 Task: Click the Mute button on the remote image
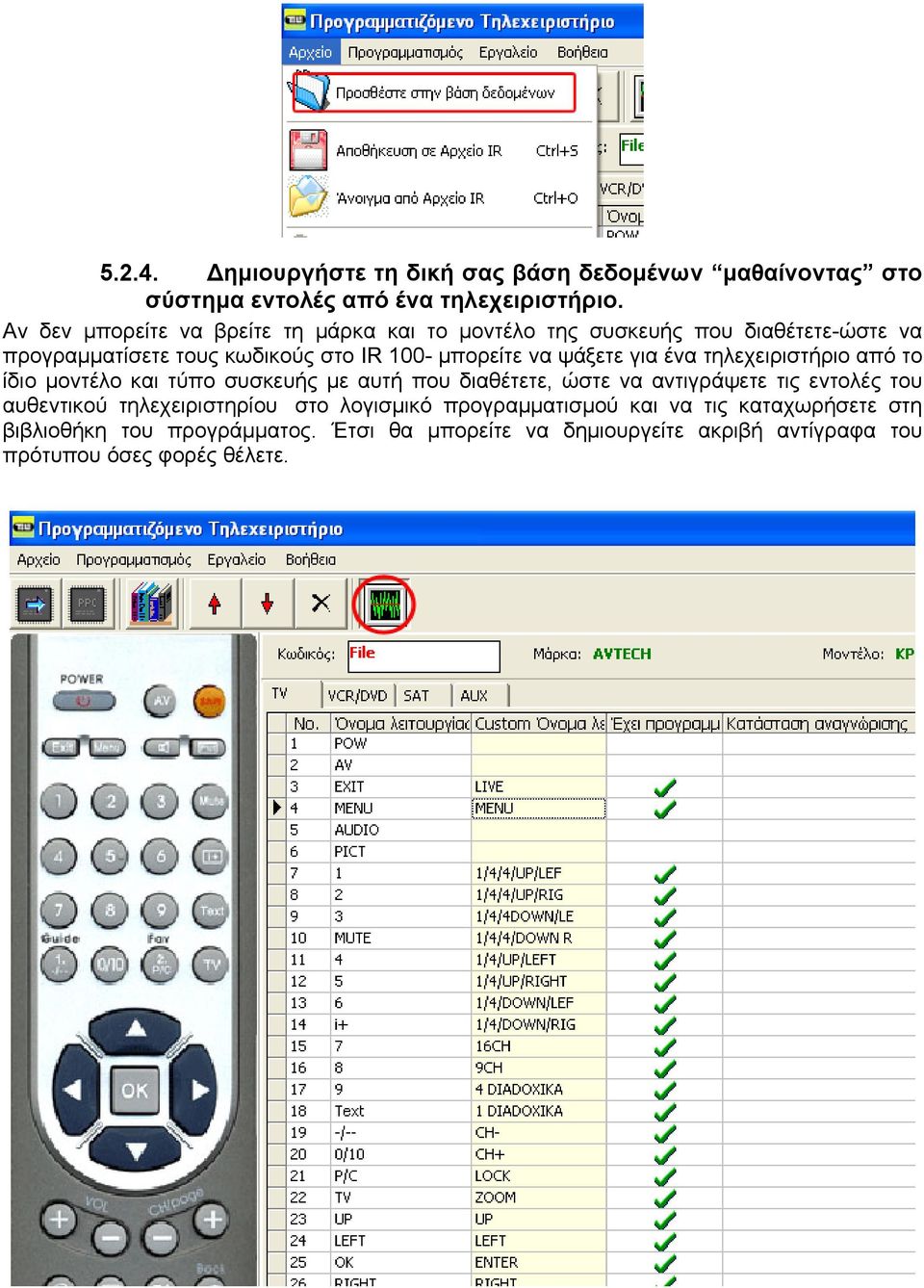pyautogui.click(x=210, y=800)
